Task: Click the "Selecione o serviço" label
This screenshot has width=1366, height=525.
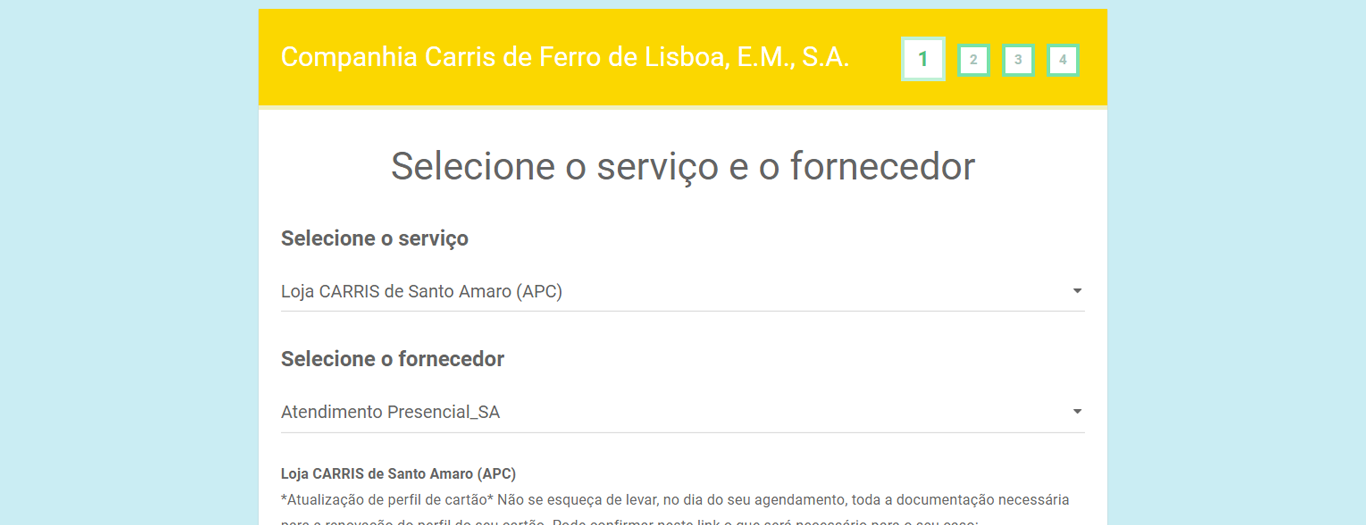Action: (x=374, y=238)
